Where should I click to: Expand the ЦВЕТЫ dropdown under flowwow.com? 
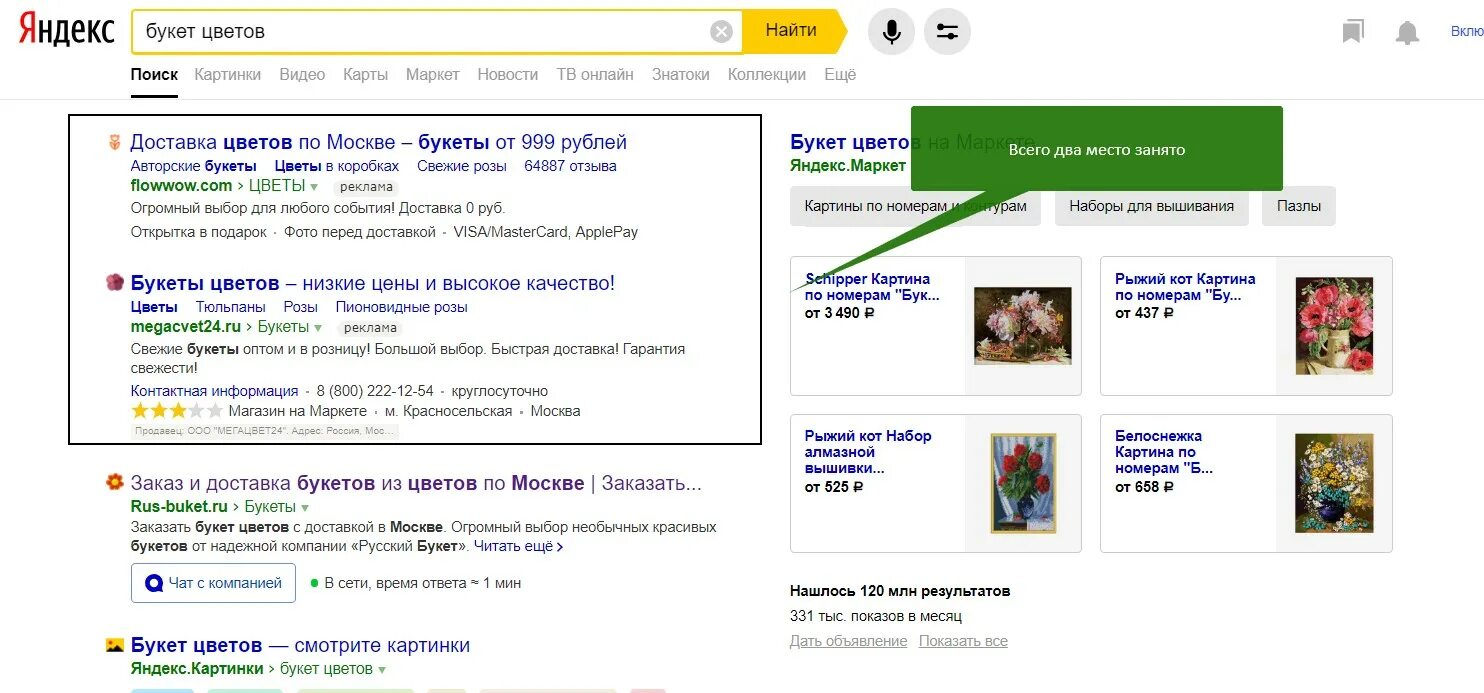[316, 186]
